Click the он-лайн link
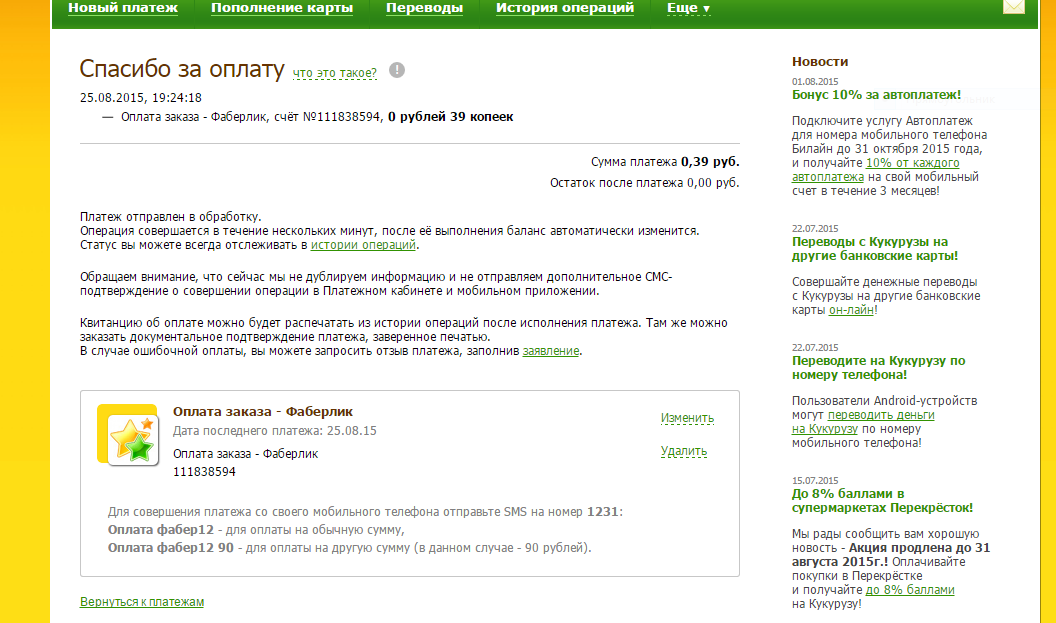This screenshot has width=1056, height=623. (x=851, y=310)
